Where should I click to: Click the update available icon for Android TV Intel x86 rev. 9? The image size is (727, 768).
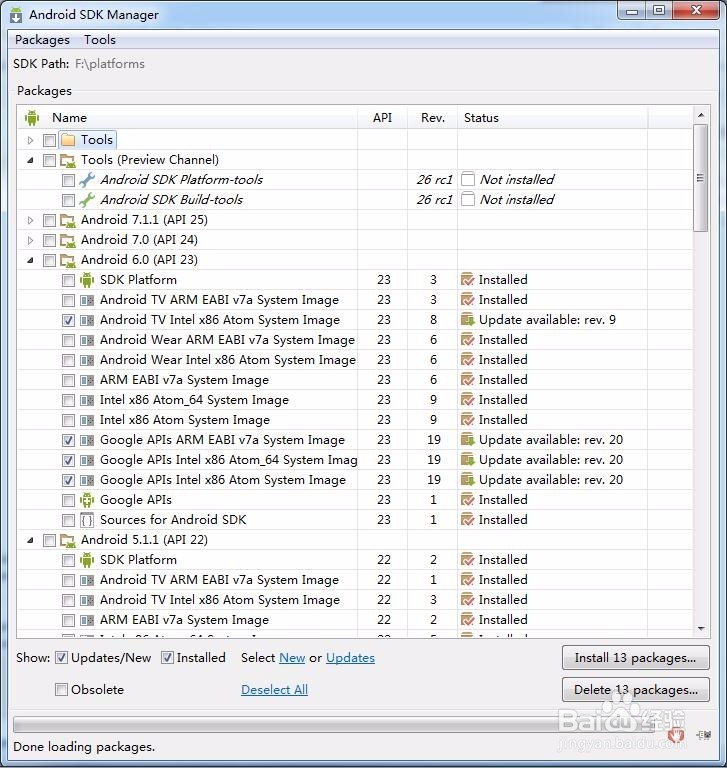tap(468, 320)
